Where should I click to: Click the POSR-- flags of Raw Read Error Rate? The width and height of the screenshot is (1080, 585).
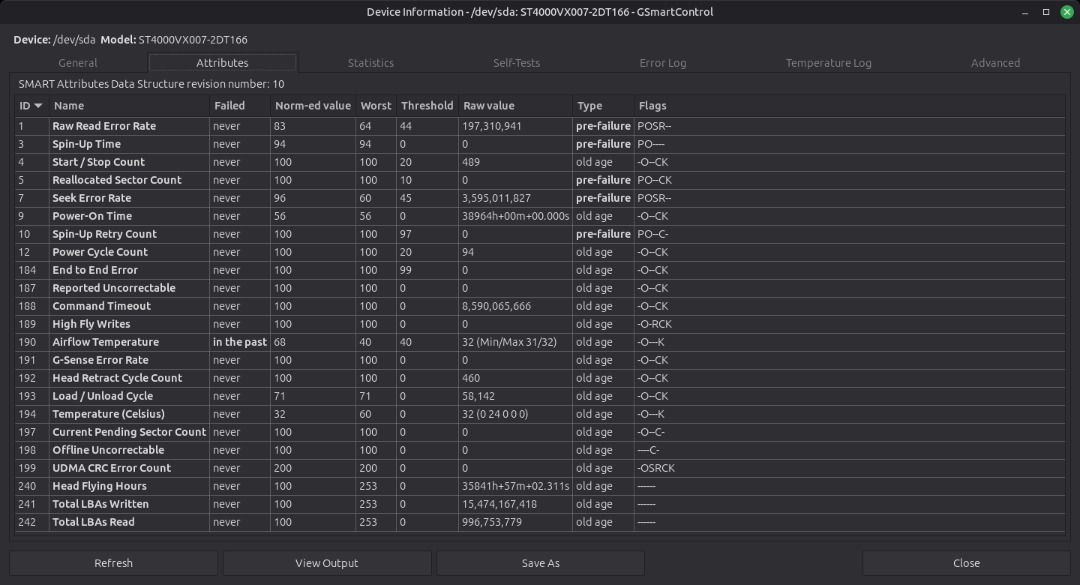click(x=654, y=126)
